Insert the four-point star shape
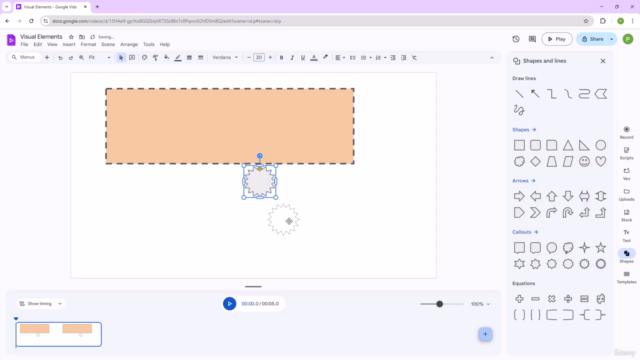Viewport: 640px width, 360px height. pyautogui.click(x=584, y=248)
